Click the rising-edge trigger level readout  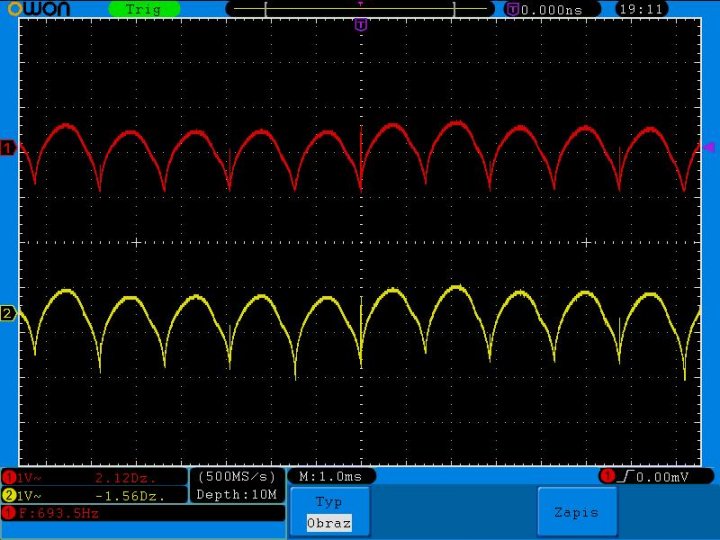tap(650, 476)
